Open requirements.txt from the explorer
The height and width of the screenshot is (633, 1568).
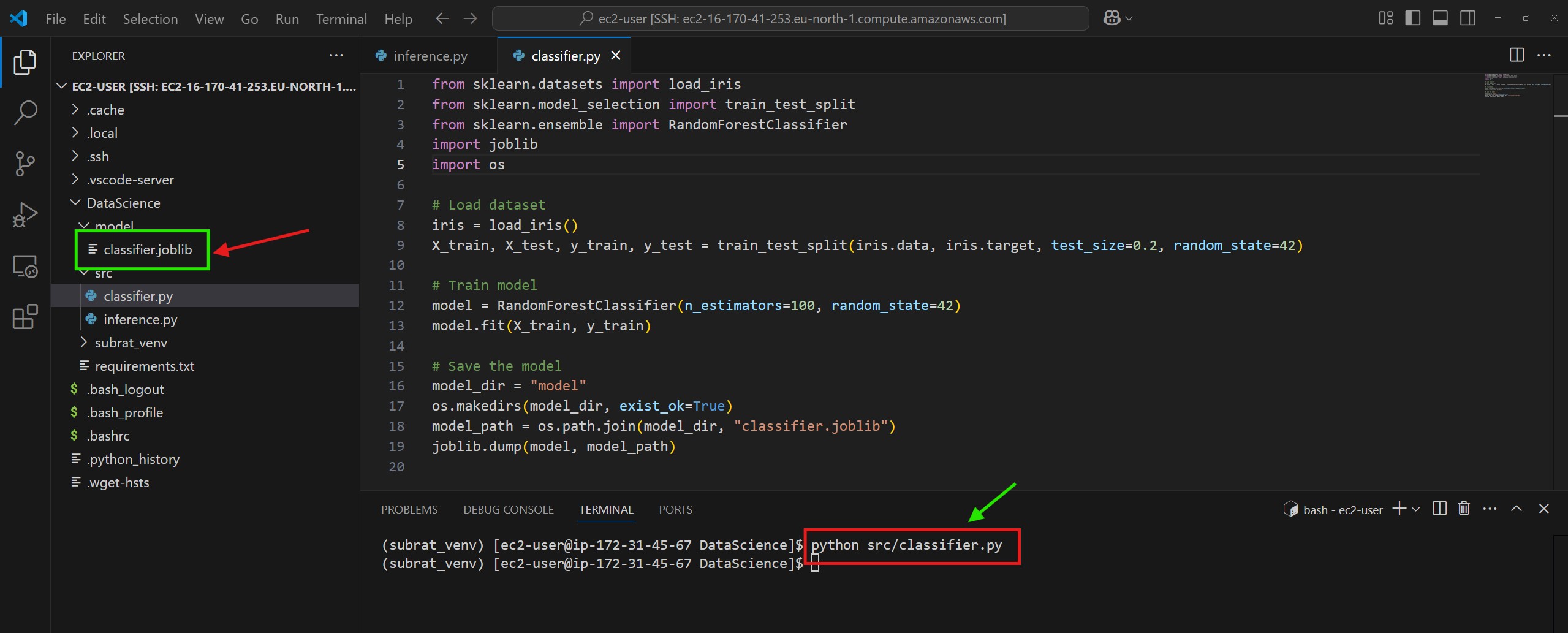(144, 366)
